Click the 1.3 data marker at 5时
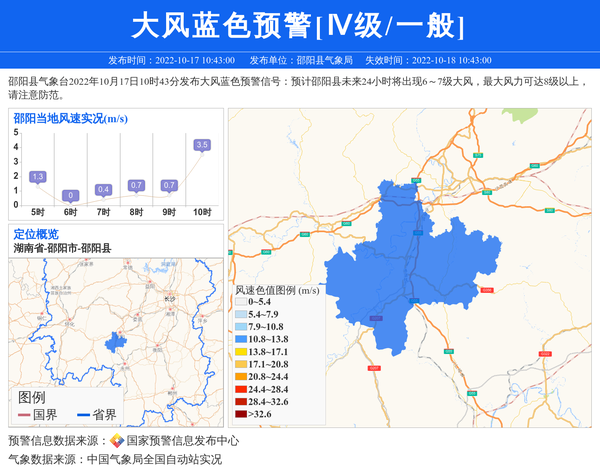 [38, 177]
